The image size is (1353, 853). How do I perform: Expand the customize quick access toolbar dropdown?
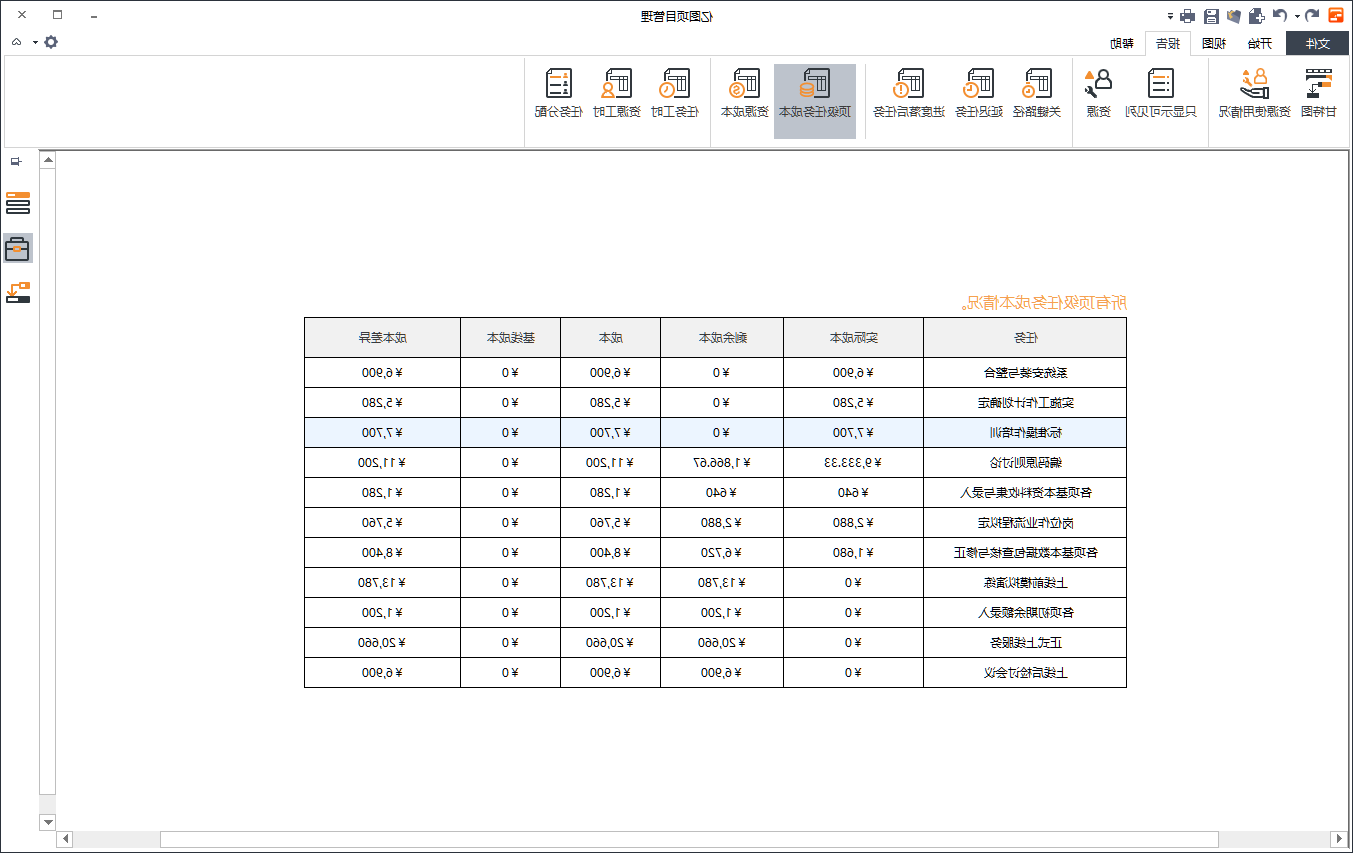1170,16
